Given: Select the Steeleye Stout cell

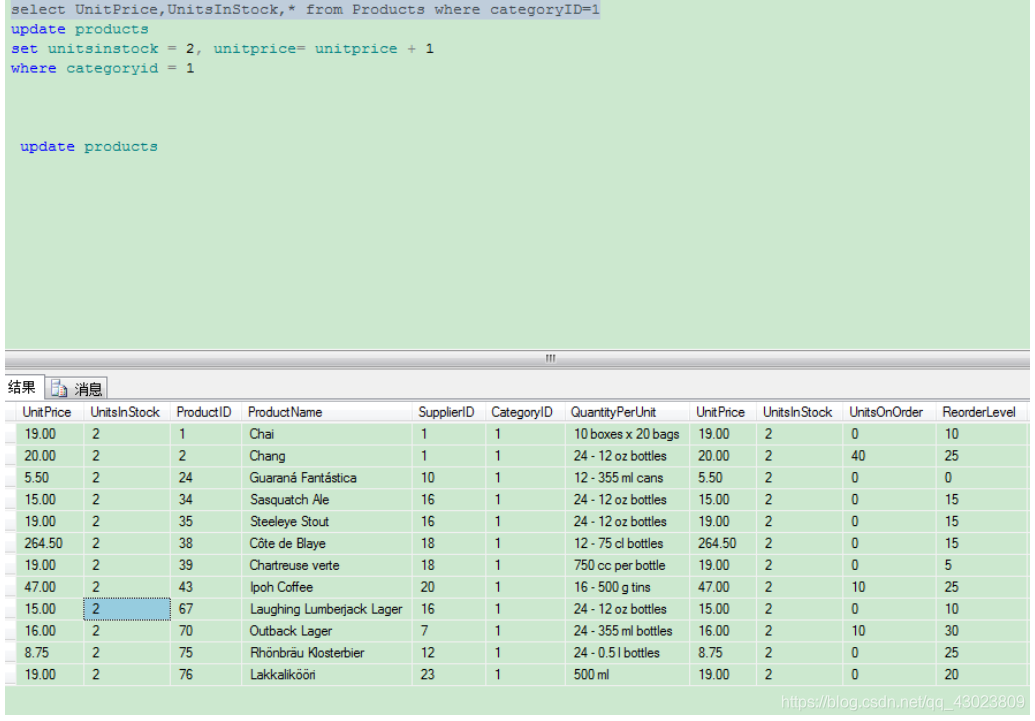Looking at the screenshot, I should click(x=327, y=521).
